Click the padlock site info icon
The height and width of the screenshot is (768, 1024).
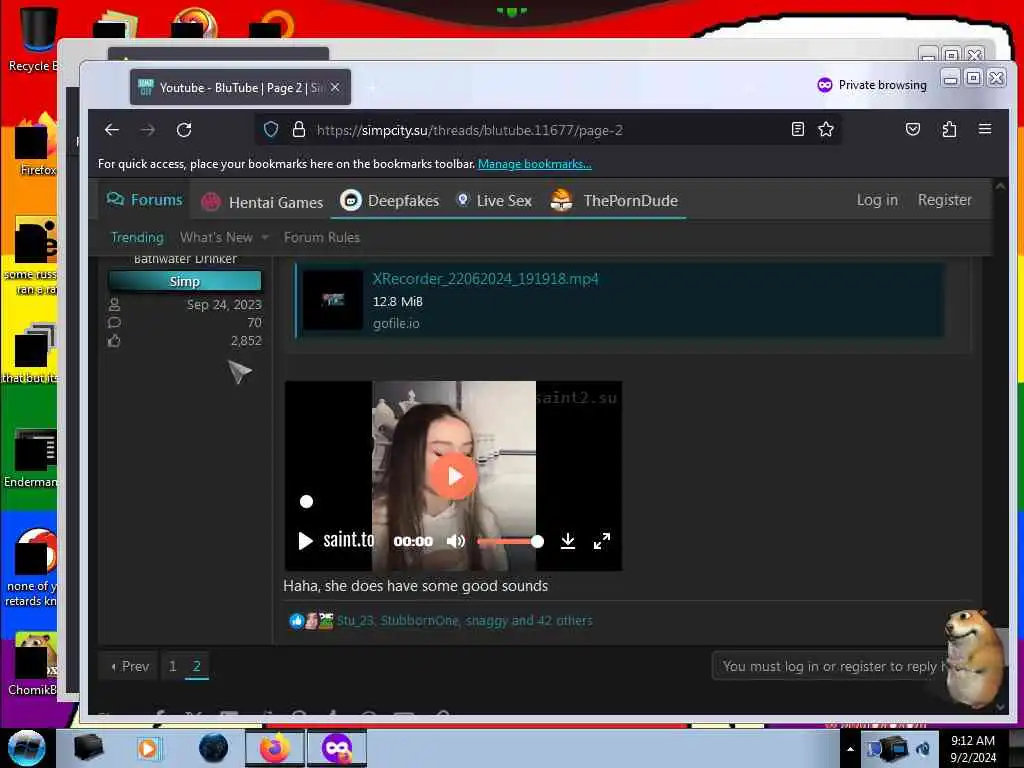298,129
